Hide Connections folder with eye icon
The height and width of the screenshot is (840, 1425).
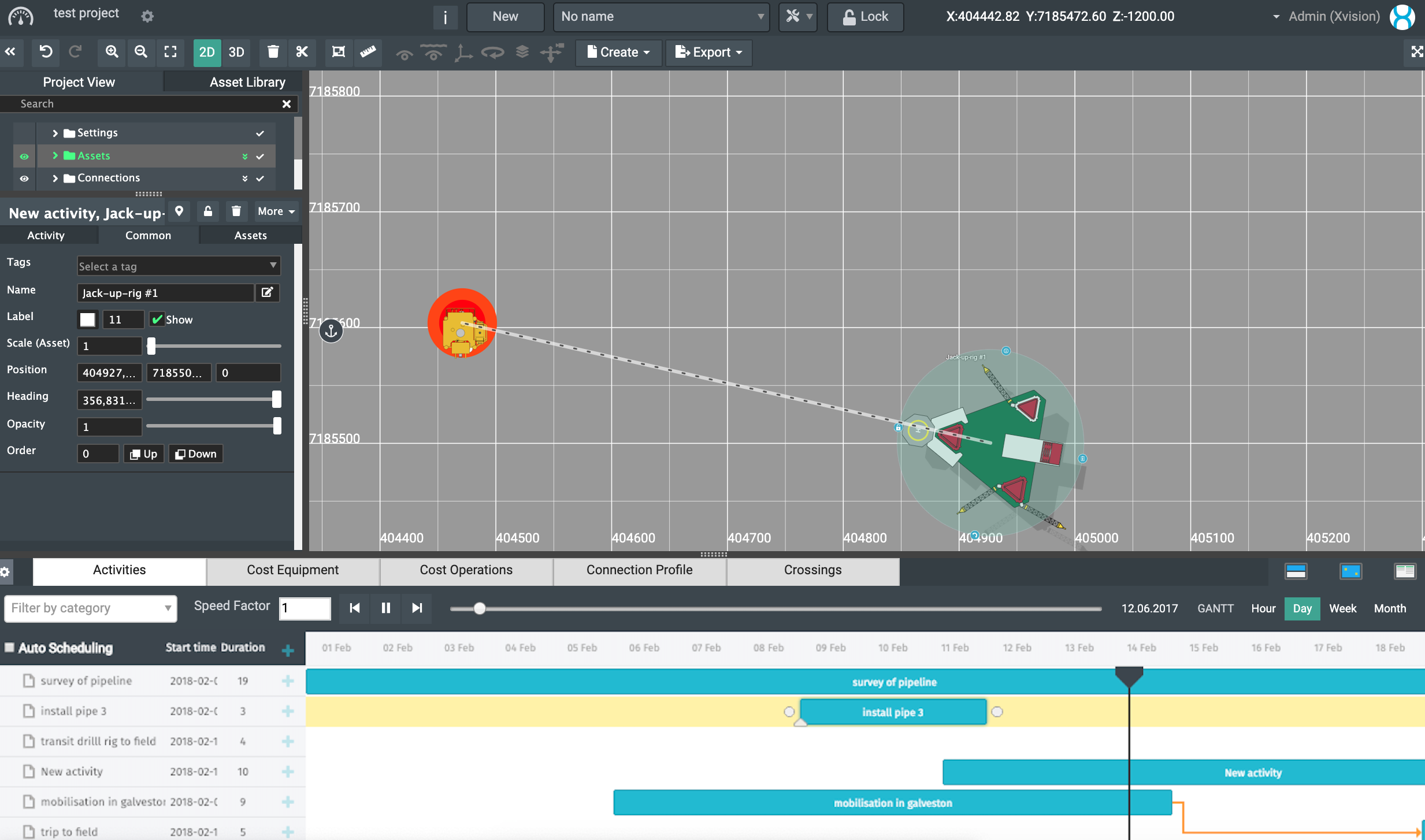tap(24, 179)
